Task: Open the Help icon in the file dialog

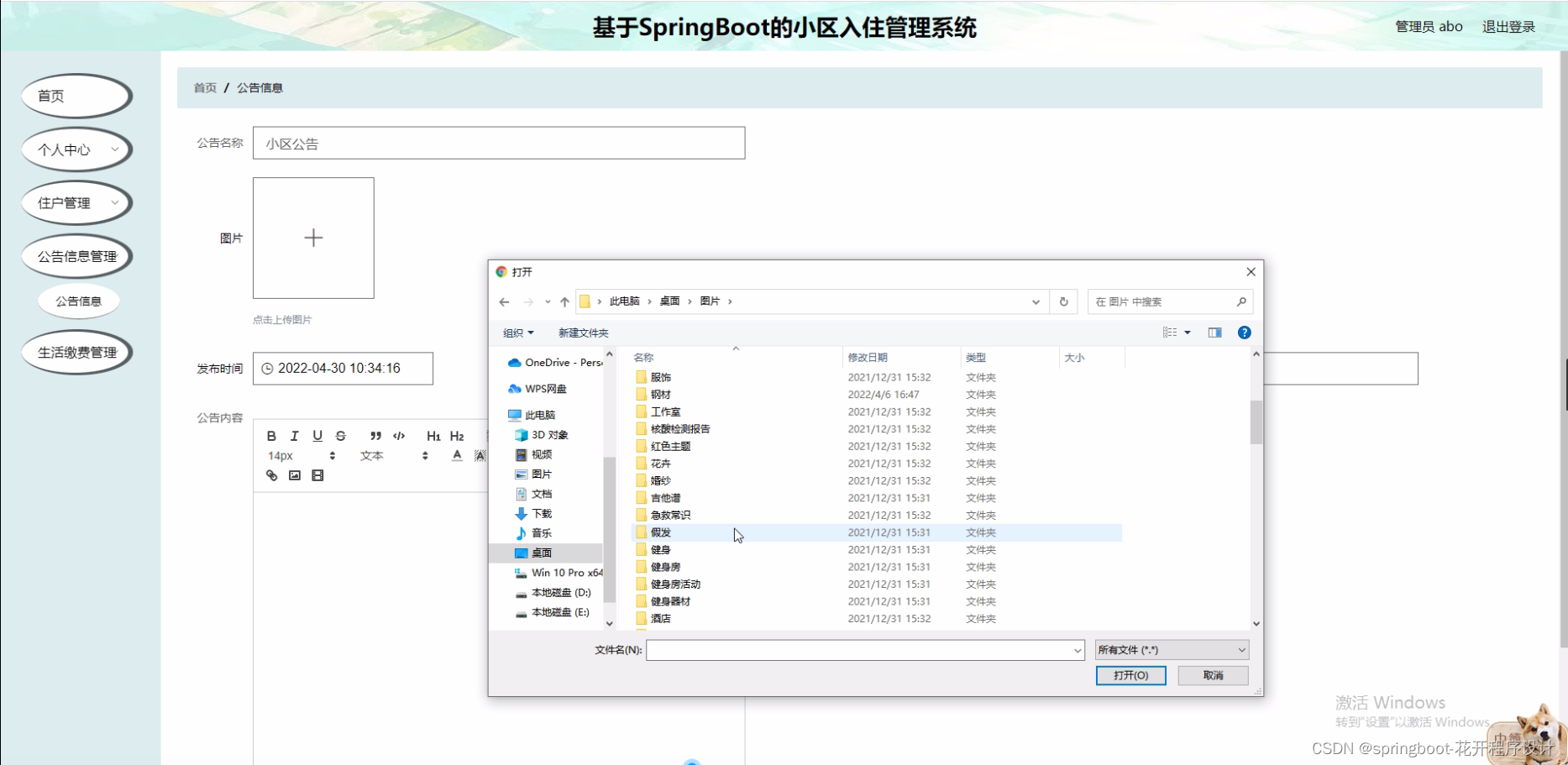Action: tap(1244, 332)
